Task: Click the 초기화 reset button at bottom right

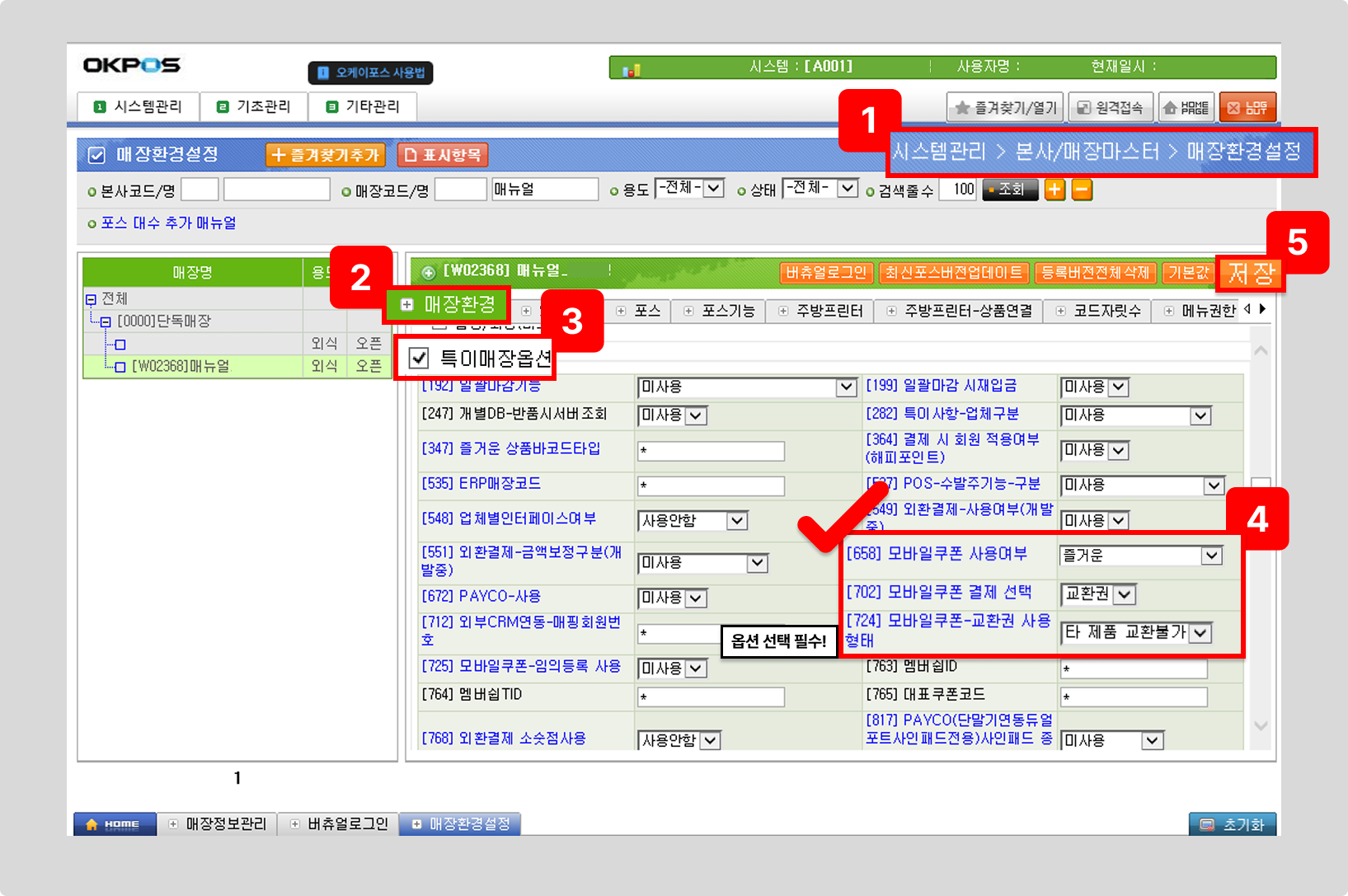Action: pyautogui.click(x=1233, y=824)
